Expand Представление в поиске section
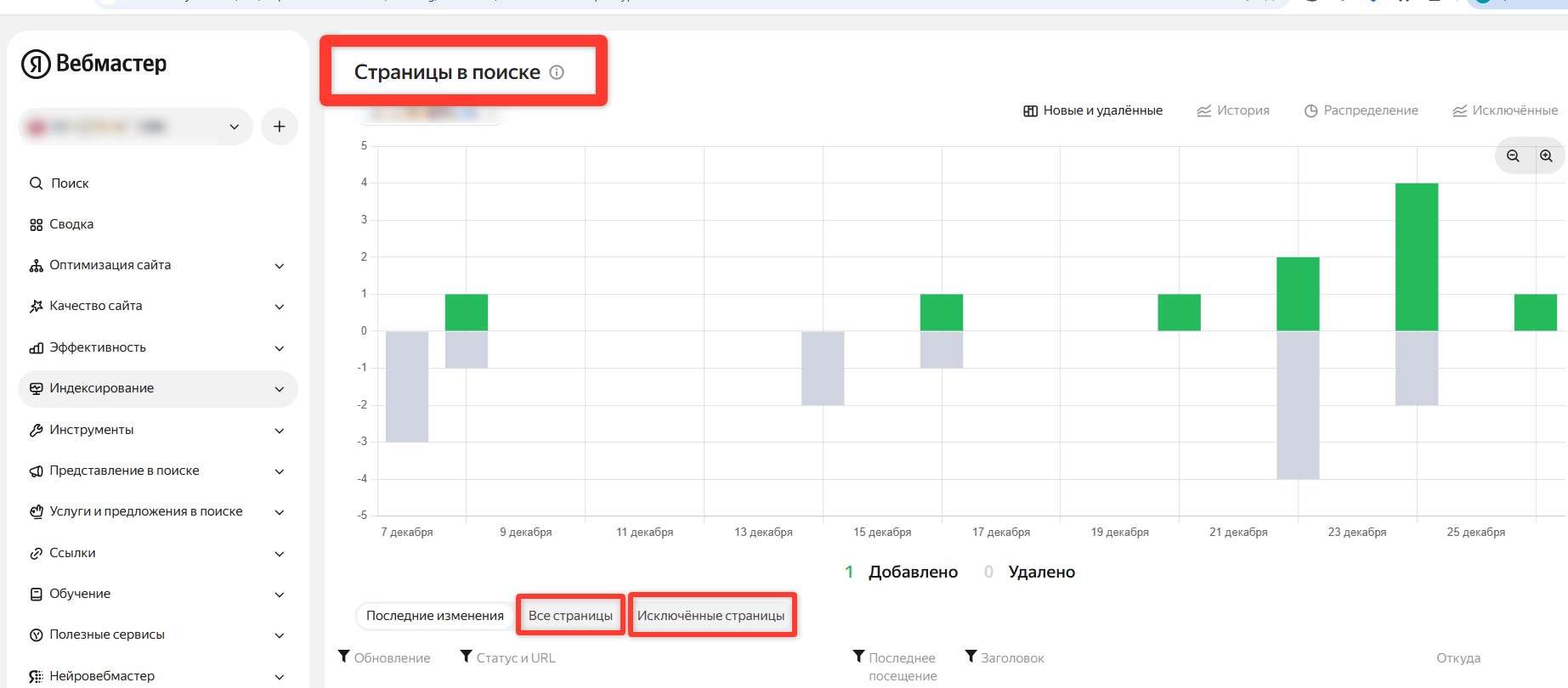Viewport: 1568px width, 688px height. [x=279, y=471]
